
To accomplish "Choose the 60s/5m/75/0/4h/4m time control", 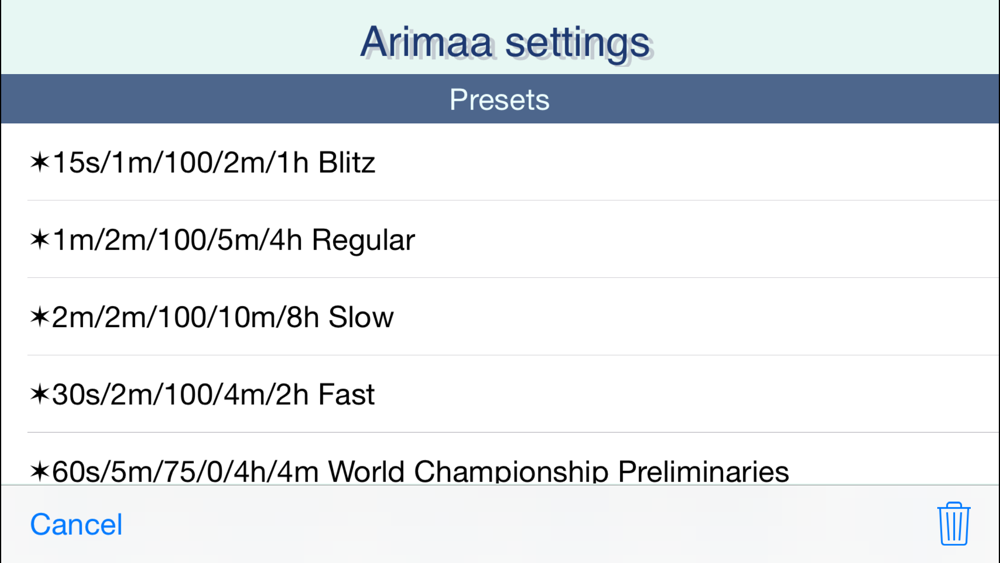I will click(x=186, y=472).
